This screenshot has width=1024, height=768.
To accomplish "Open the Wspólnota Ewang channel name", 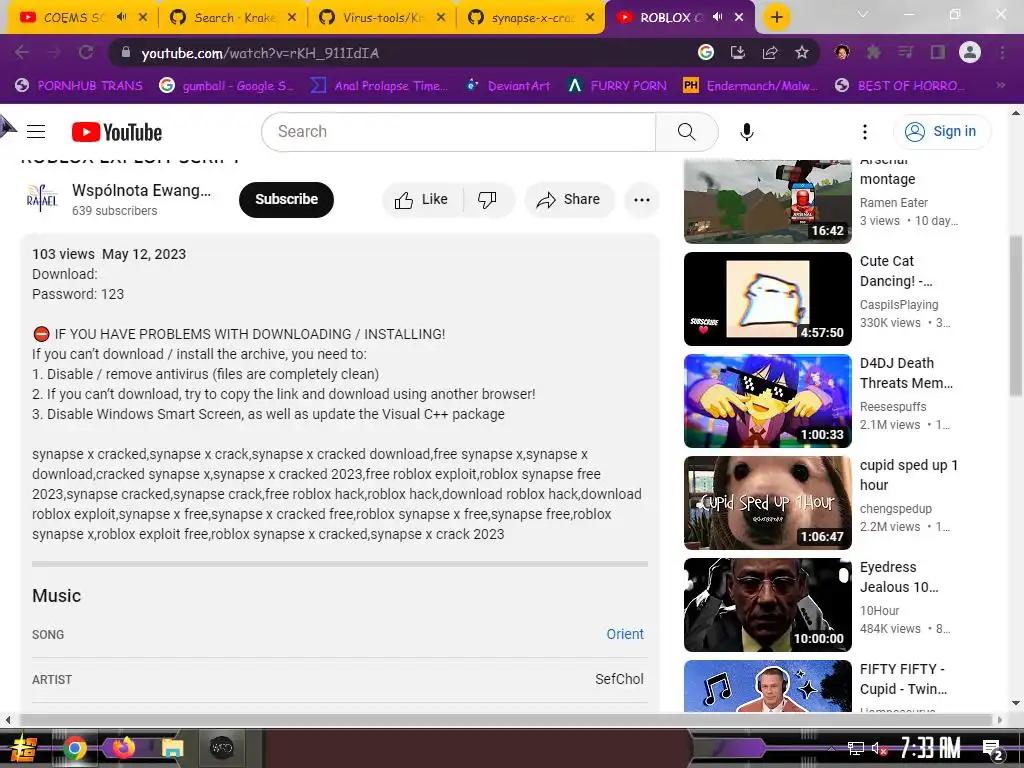I will tap(141, 190).
